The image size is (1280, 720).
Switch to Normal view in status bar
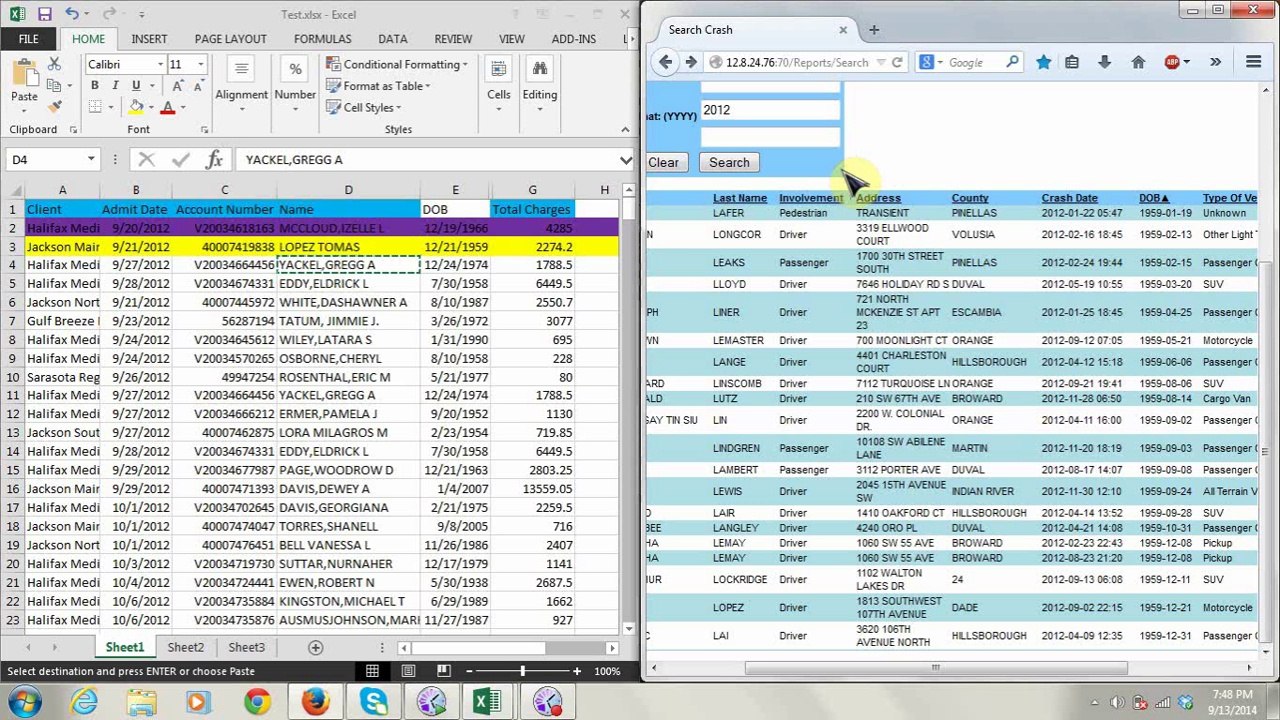(372, 671)
